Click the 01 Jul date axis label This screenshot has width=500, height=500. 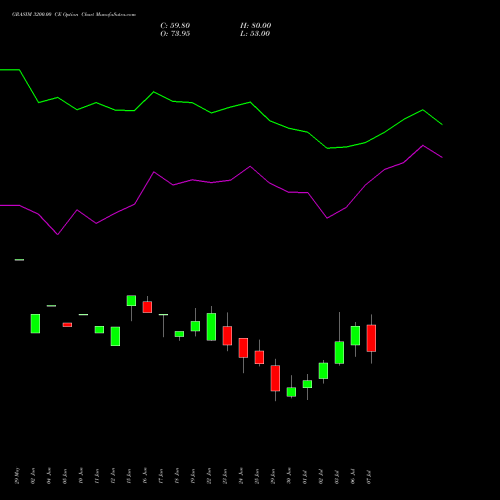pyautogui.click(x=306, y=476)
